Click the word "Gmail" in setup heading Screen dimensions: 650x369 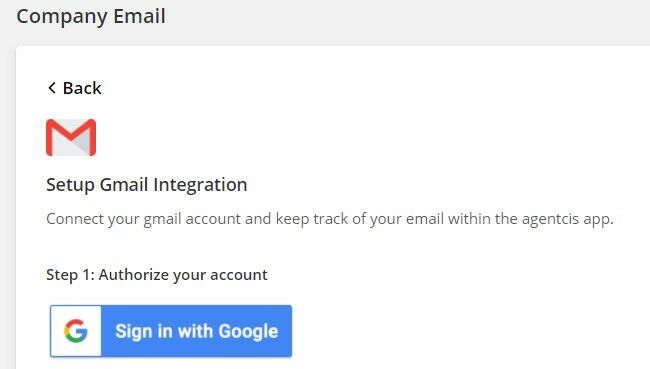click(124, 185)
